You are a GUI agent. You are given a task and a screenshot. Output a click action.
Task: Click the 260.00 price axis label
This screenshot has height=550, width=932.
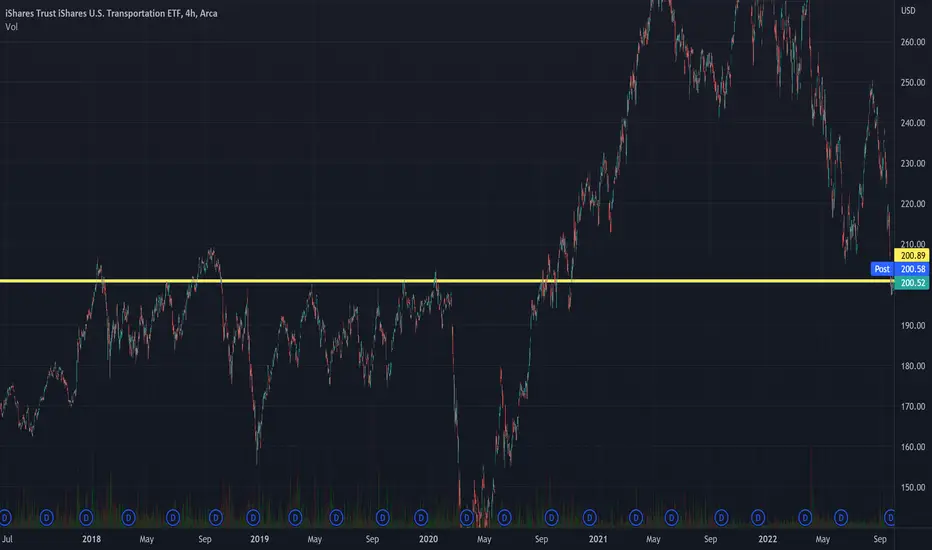[913, 42]
